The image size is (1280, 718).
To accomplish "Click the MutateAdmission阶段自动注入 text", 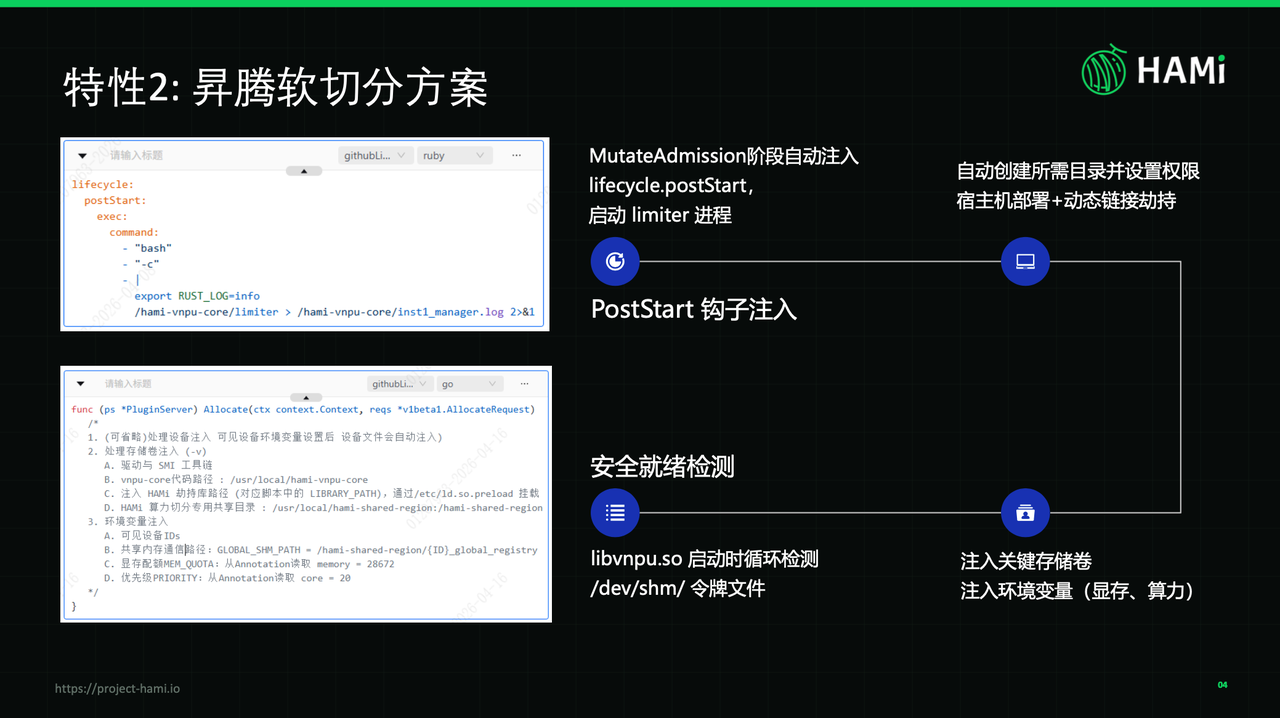I will (724, 156).
